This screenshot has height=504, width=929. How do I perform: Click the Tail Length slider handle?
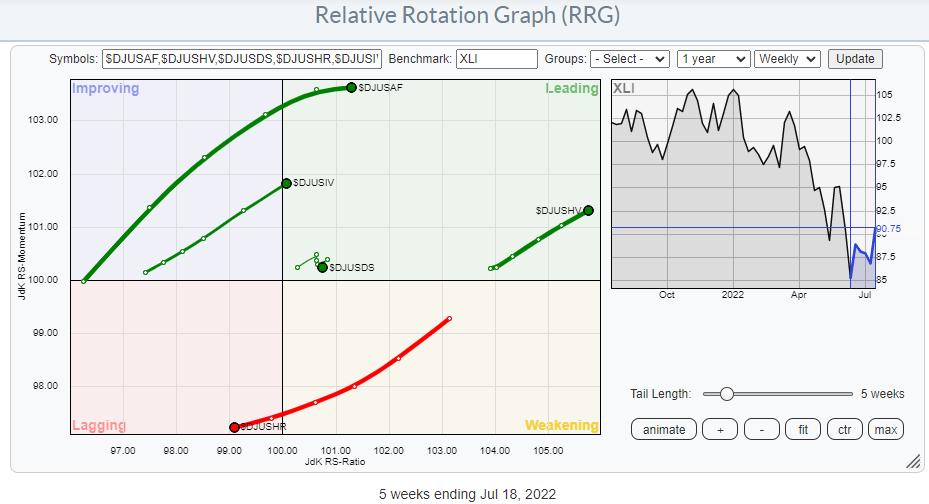tap(727, 394)
